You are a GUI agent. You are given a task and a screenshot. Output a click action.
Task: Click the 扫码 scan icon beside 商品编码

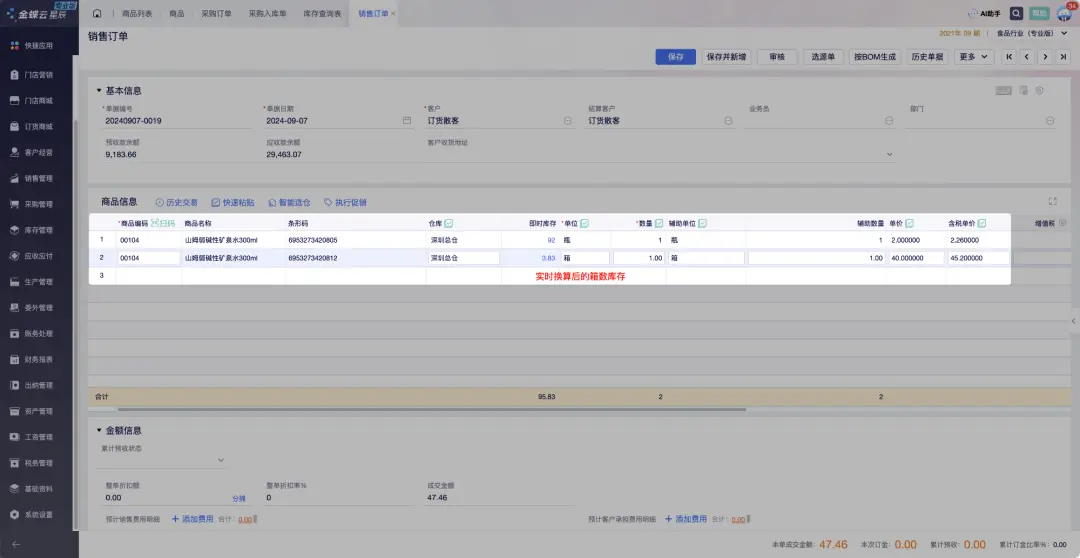[x=162, y=223]
